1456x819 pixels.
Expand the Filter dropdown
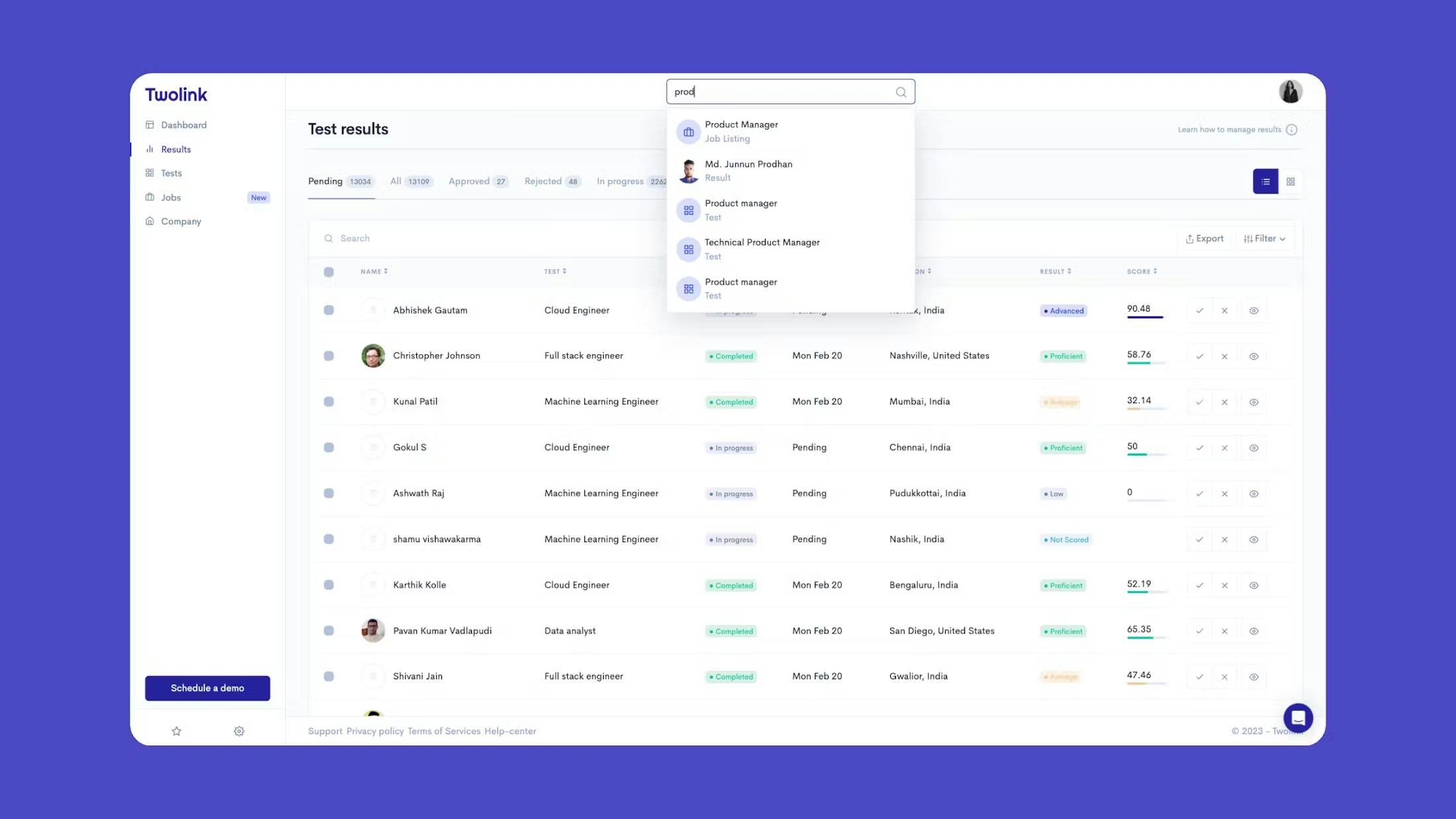tap(1264, 238)
